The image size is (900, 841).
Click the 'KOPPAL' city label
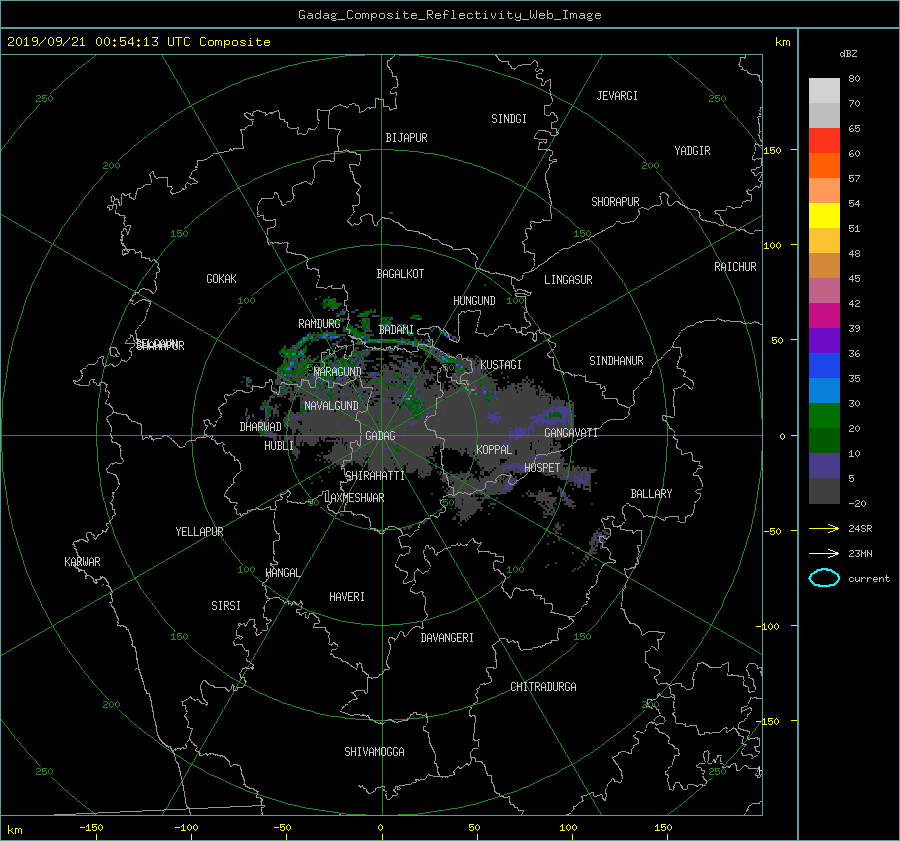click(x=494, y=450)
